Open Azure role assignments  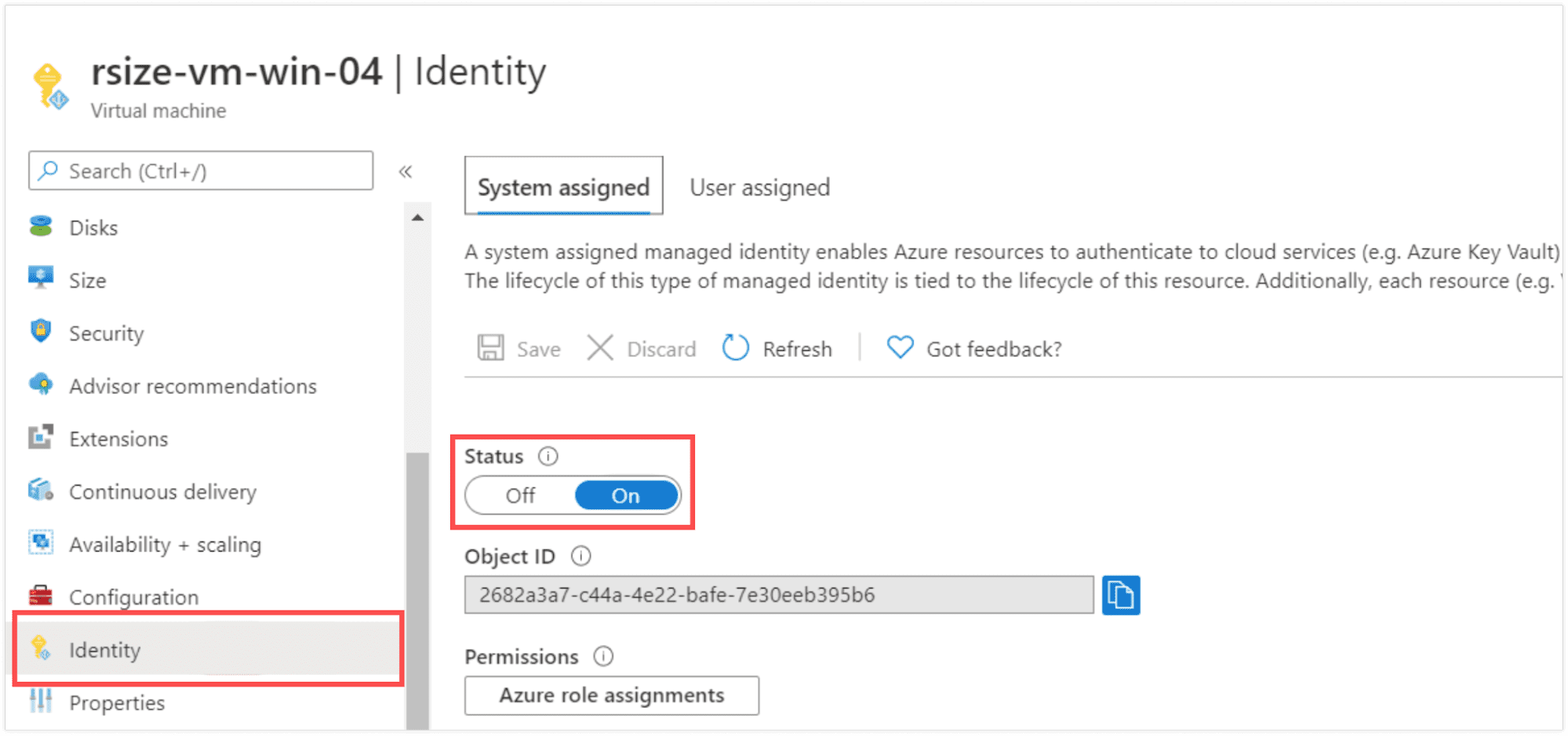(x=611, y=695)
